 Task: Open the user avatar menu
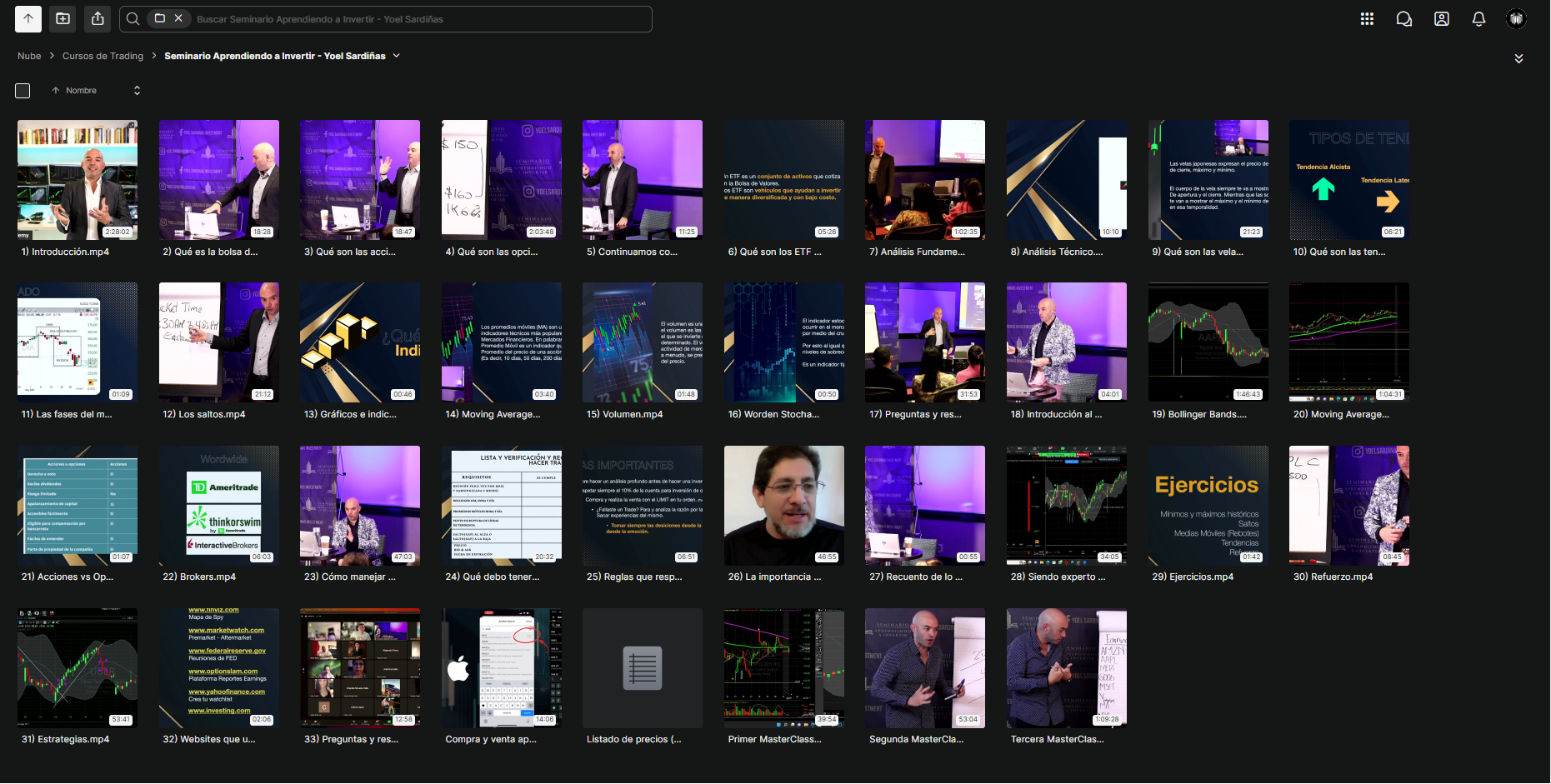click(x=1516, y=18)
